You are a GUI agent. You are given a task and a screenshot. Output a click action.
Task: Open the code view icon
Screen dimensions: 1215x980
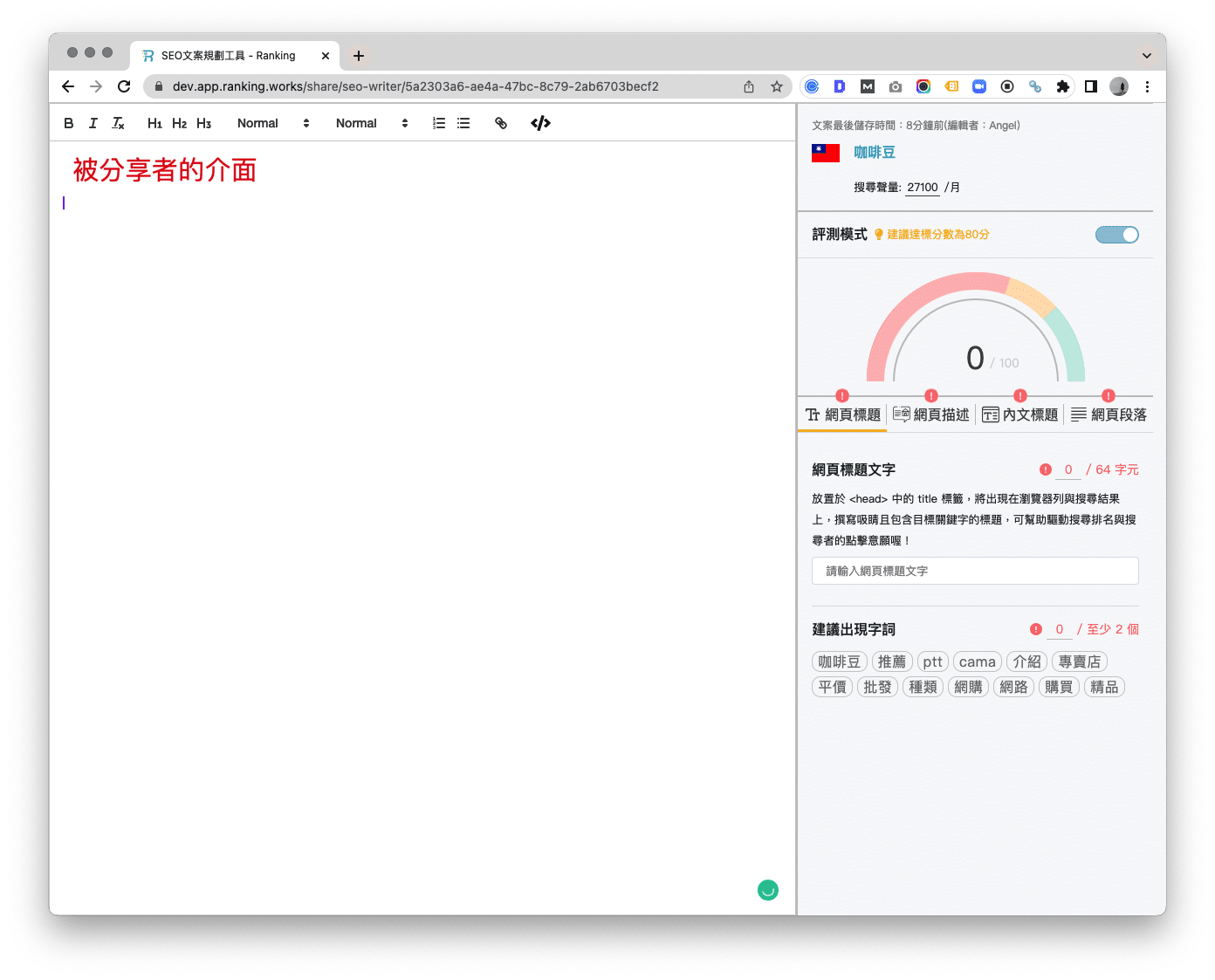pos(540,123)
